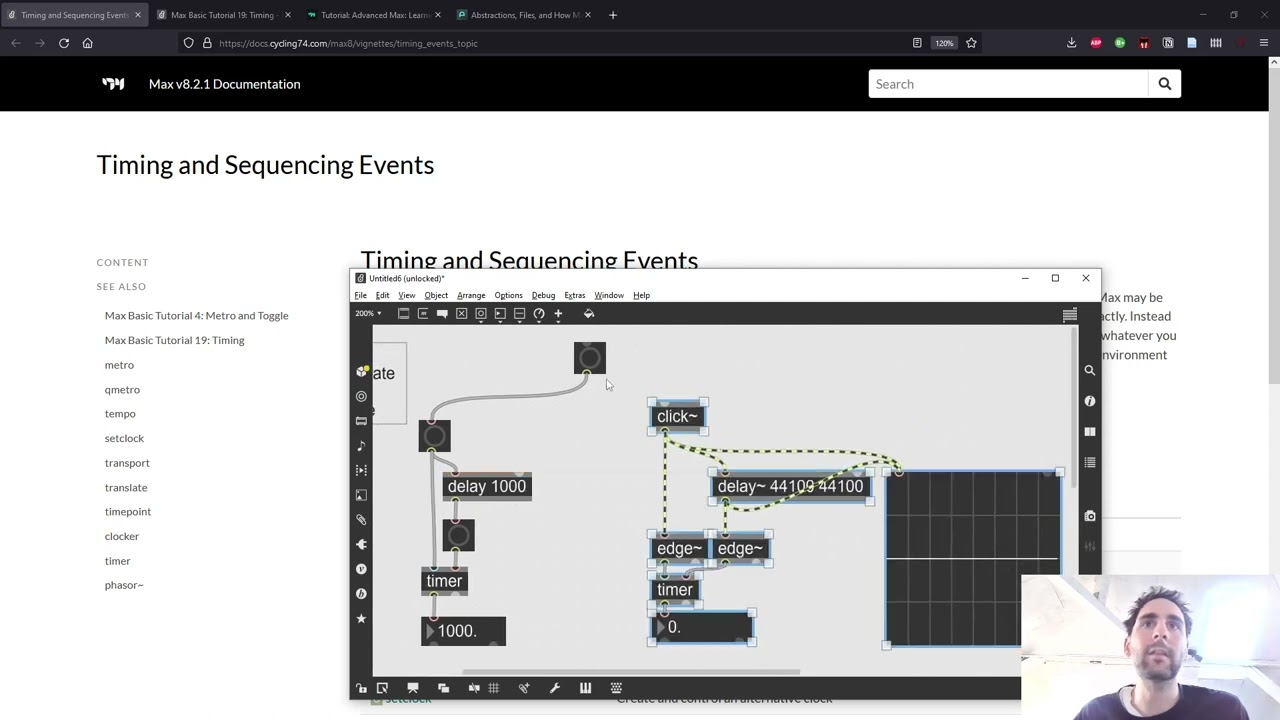This screenshot has height=720, width=1280.
Task: Open the 200% zoom dropdown in the patcher
Action: click(368, 314)
